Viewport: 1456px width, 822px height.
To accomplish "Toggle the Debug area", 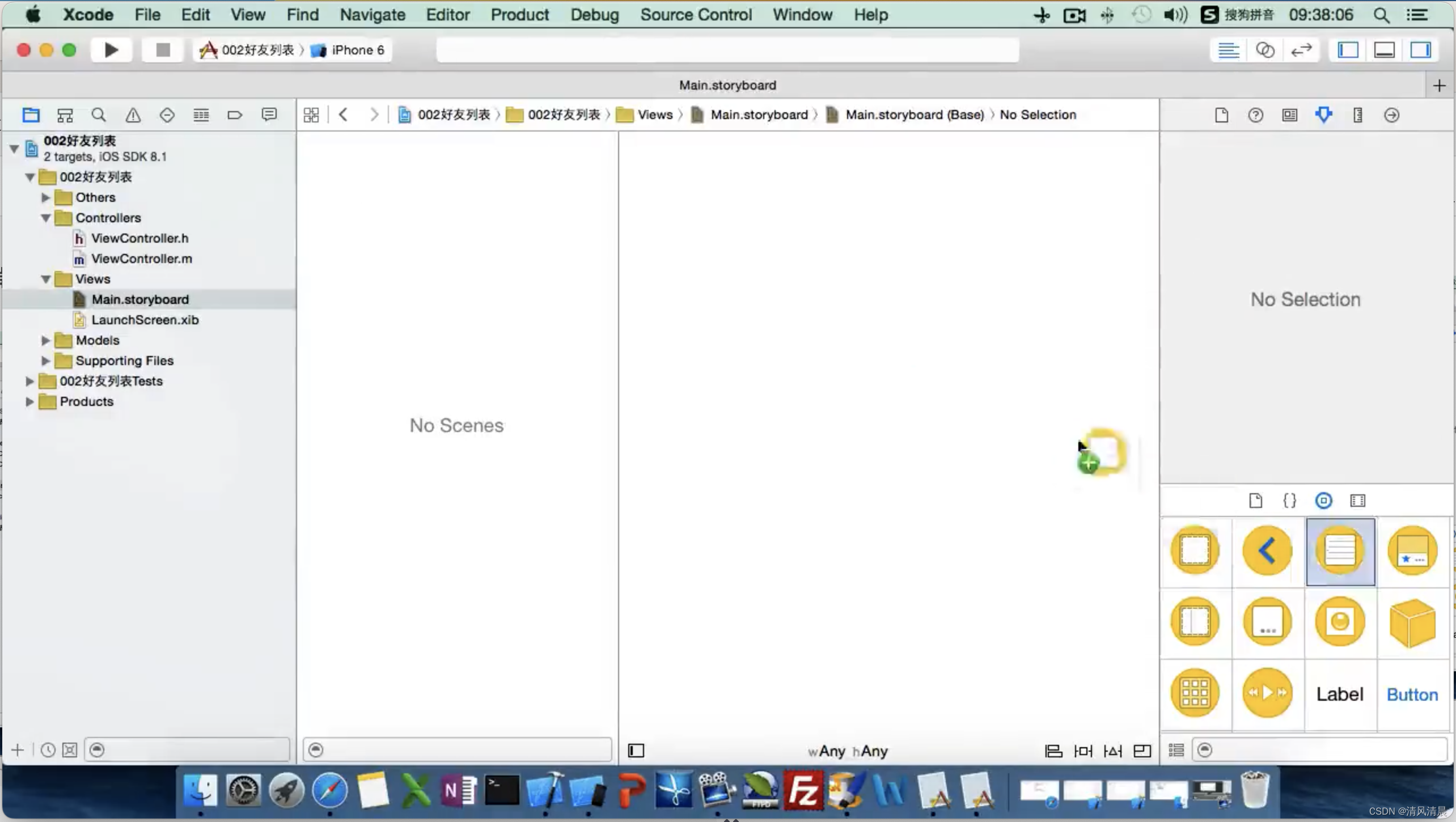I will (x=1385, y=50).
